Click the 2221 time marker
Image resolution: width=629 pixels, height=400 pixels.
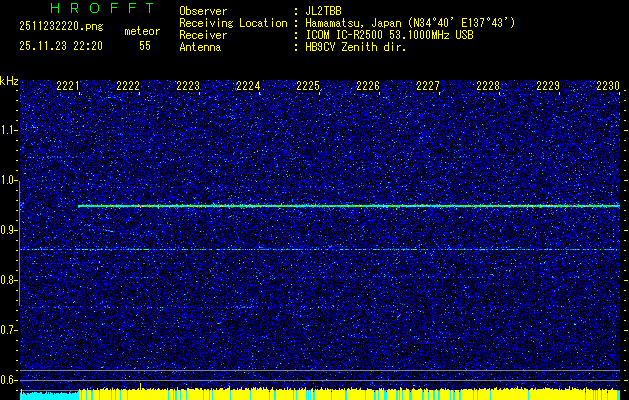[68, 86]
